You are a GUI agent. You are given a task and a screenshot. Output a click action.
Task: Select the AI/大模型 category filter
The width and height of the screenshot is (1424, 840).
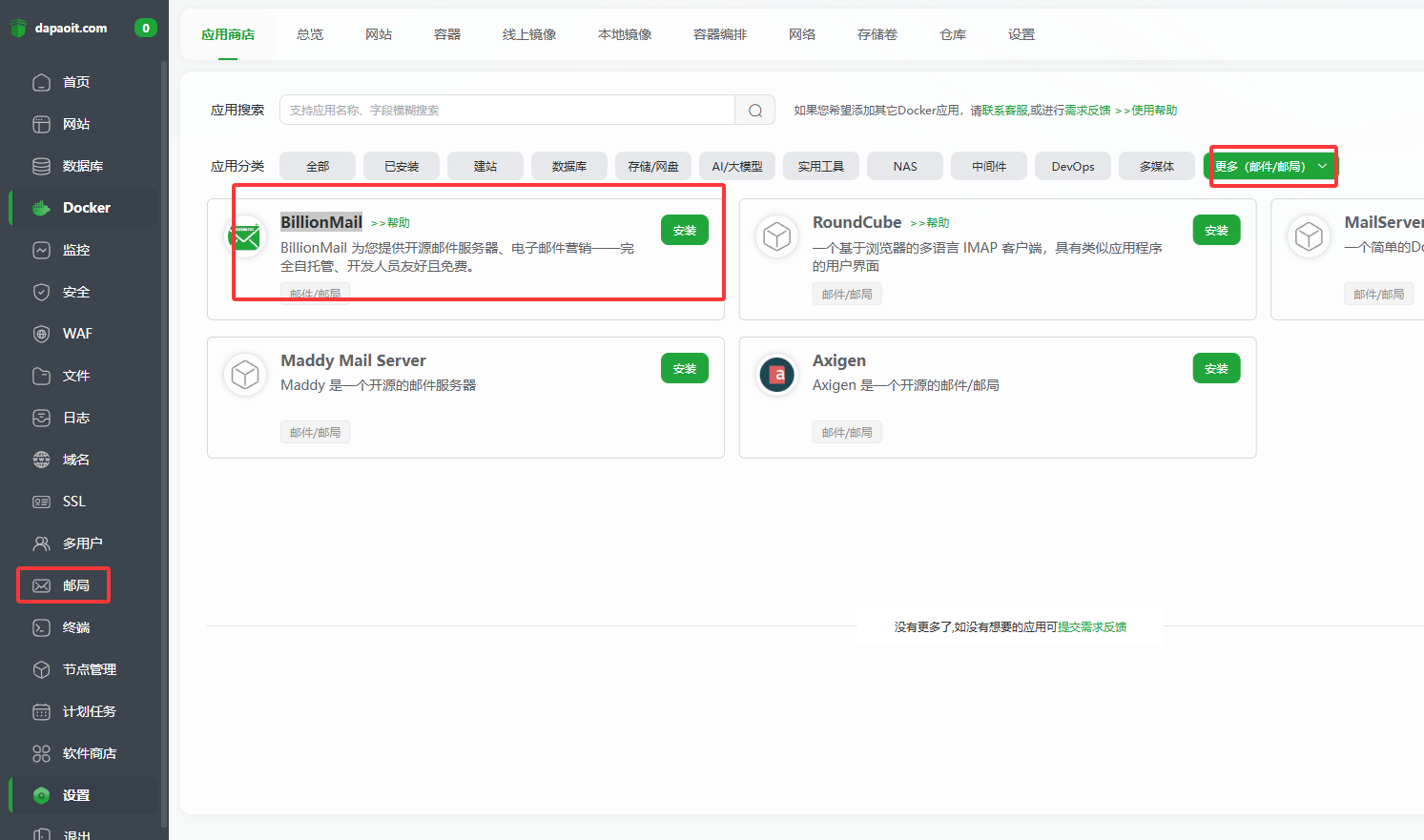736,165
